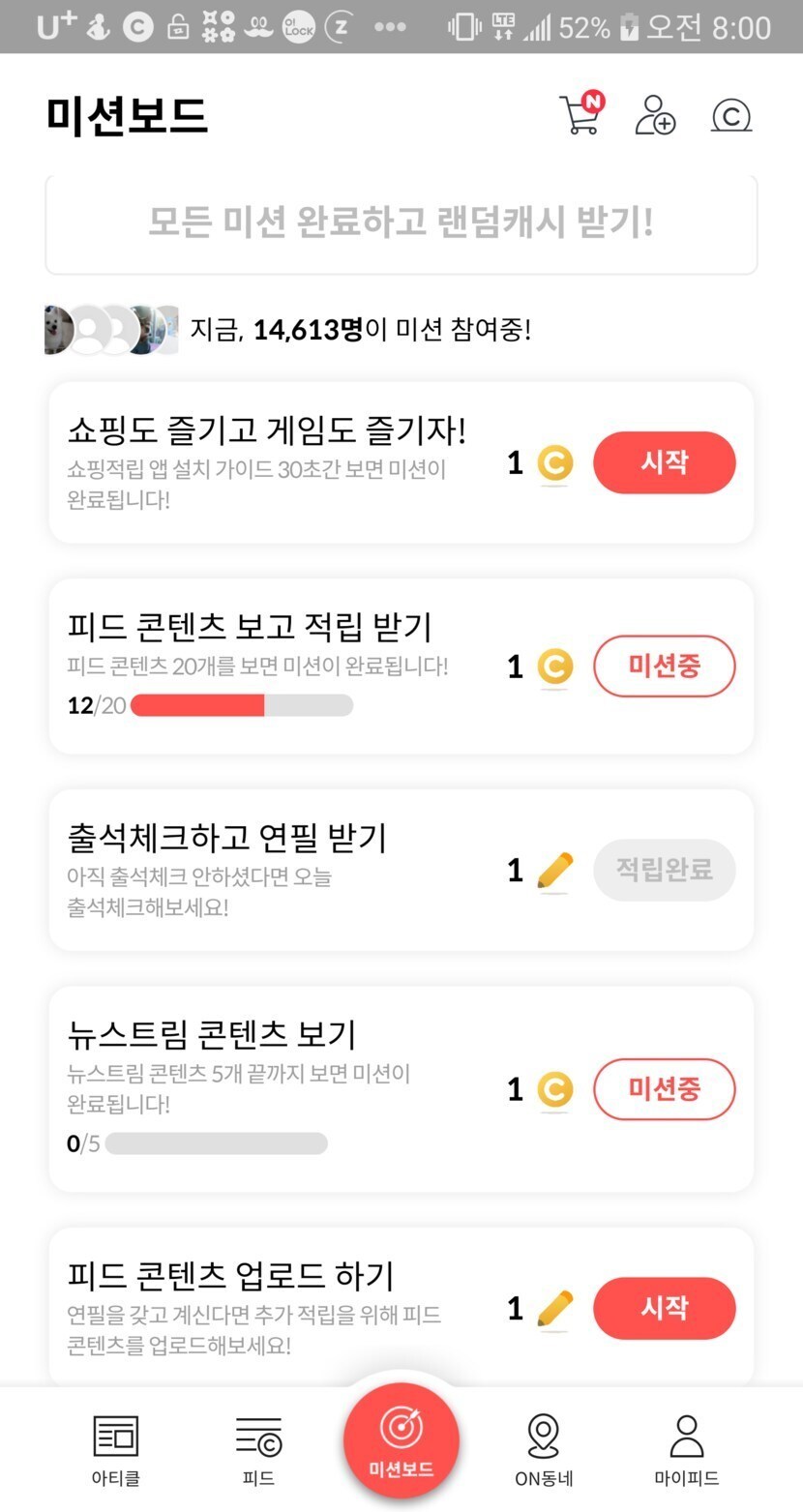Click the 12/20 feed progress bar

click(x=241, y=705)
